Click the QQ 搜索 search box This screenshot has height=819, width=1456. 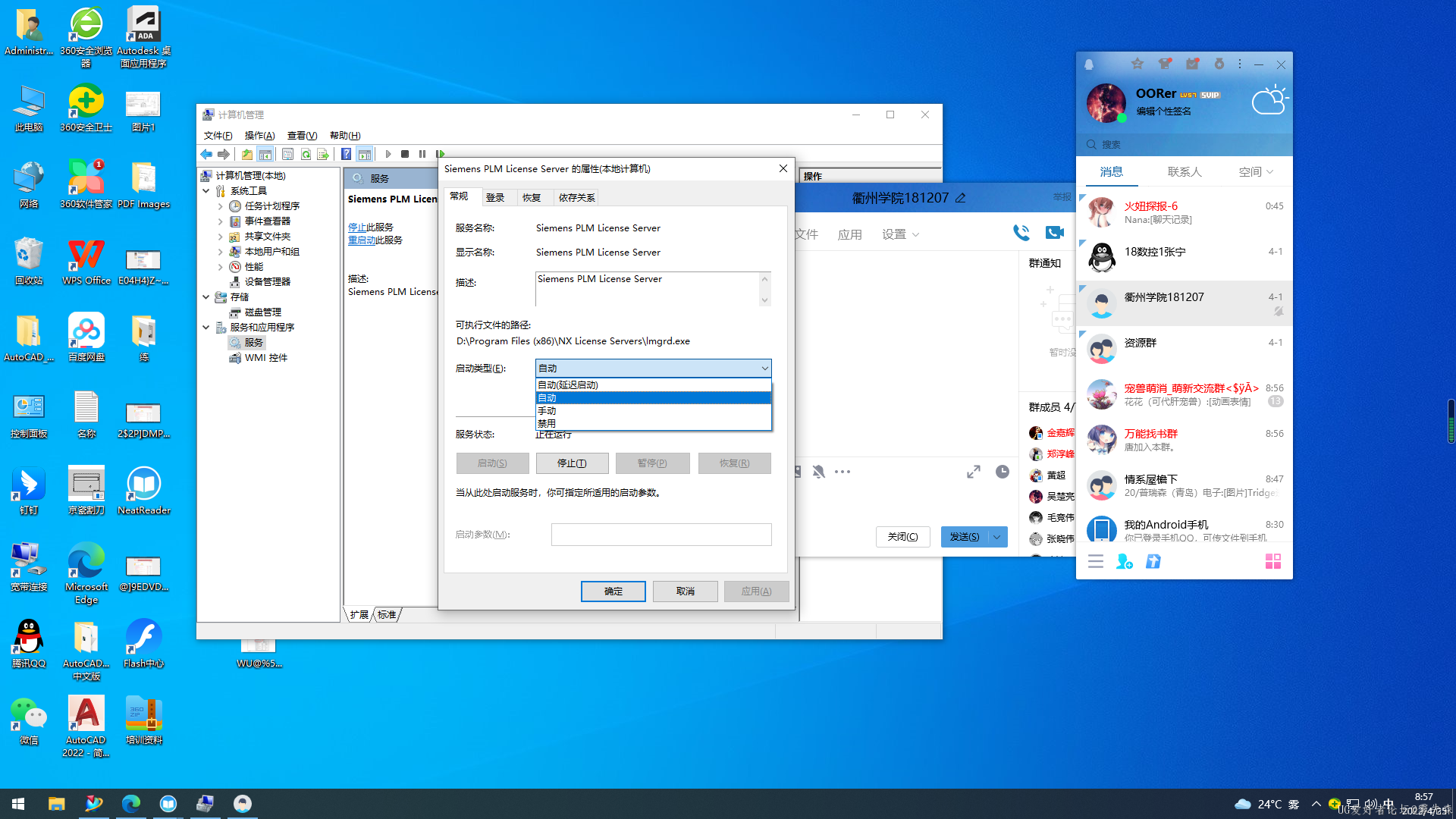1185,144
